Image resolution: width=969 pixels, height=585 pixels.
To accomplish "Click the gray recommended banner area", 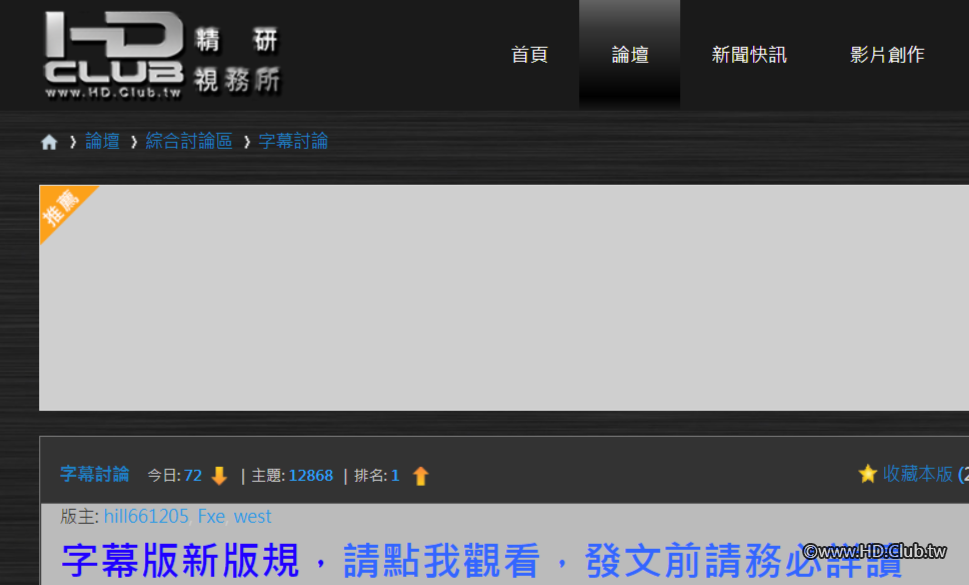I will click(504, 298).
